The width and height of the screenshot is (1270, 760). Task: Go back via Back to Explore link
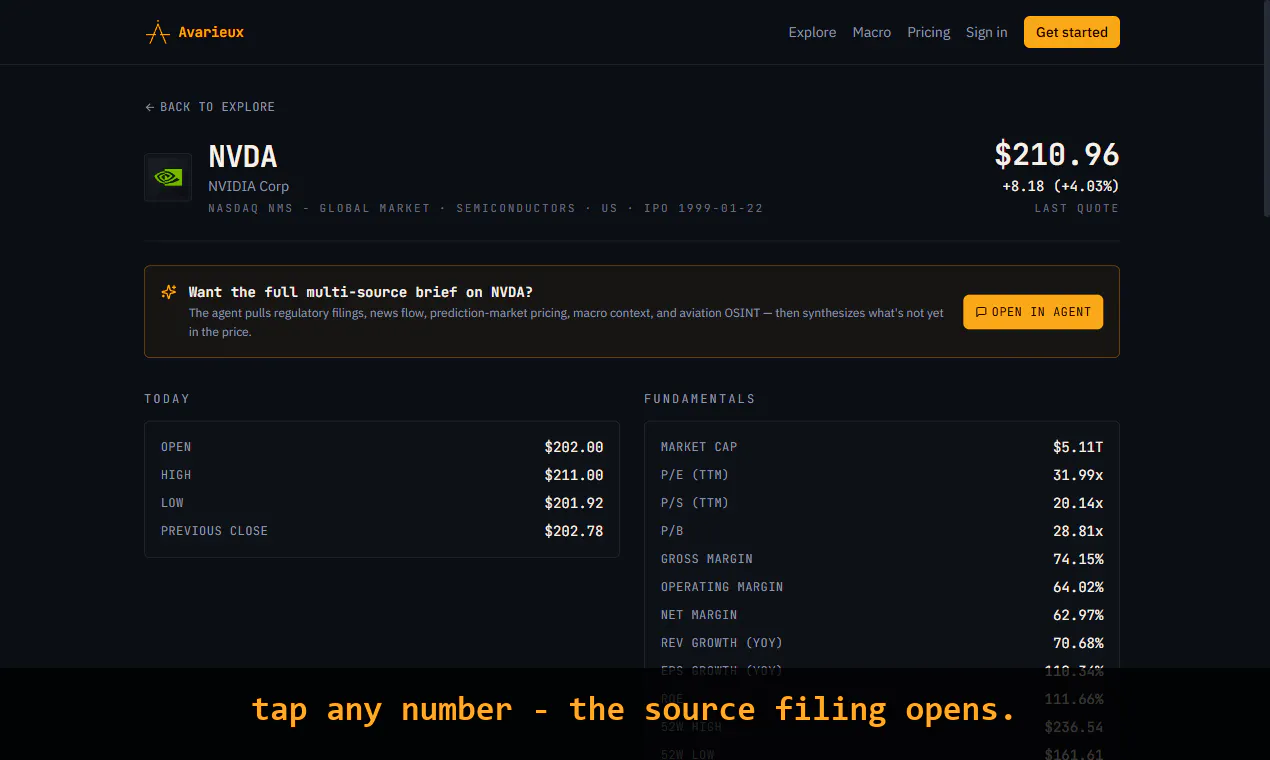point(210,107)
